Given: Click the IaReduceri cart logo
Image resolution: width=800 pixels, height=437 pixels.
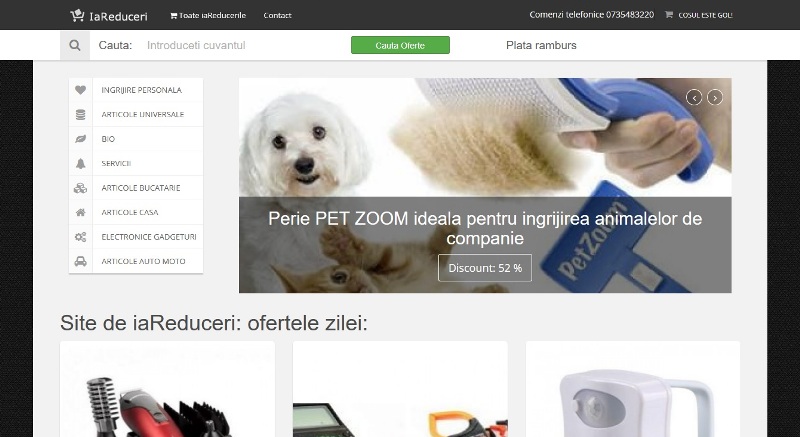Looking at the screenshot, I should pos(109,16).
